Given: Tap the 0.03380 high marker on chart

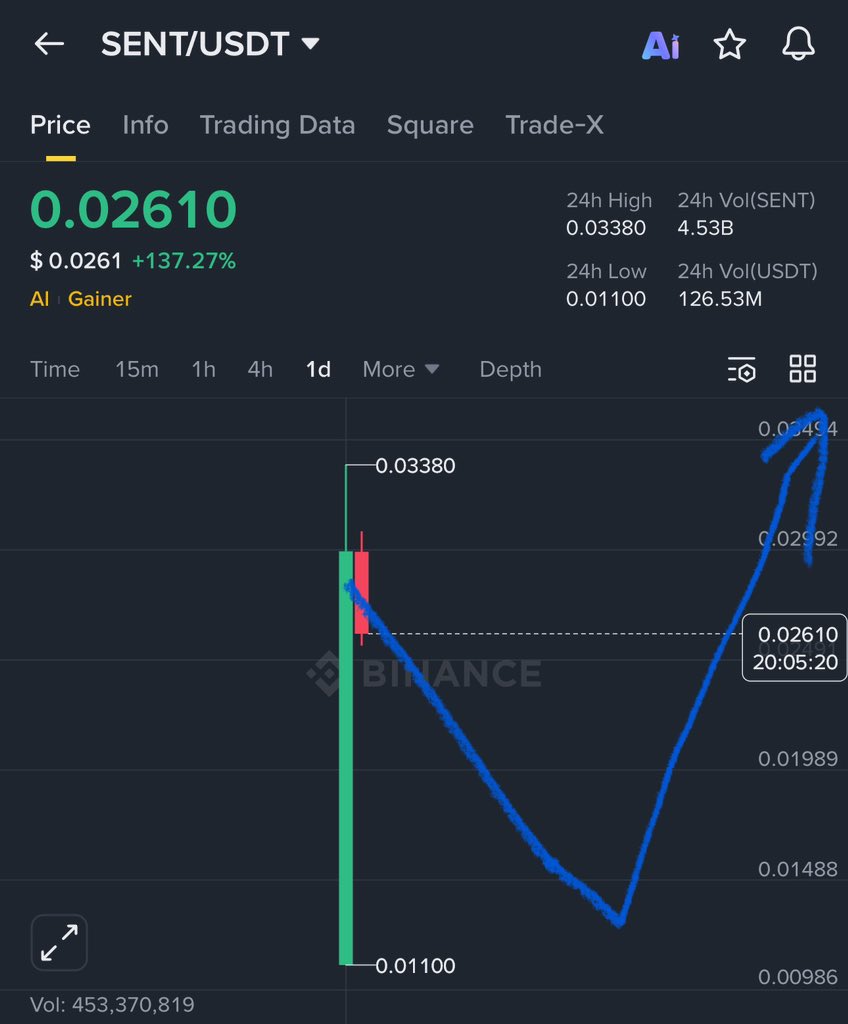Looking at the screenshot, I should click(x=415, y=466).
